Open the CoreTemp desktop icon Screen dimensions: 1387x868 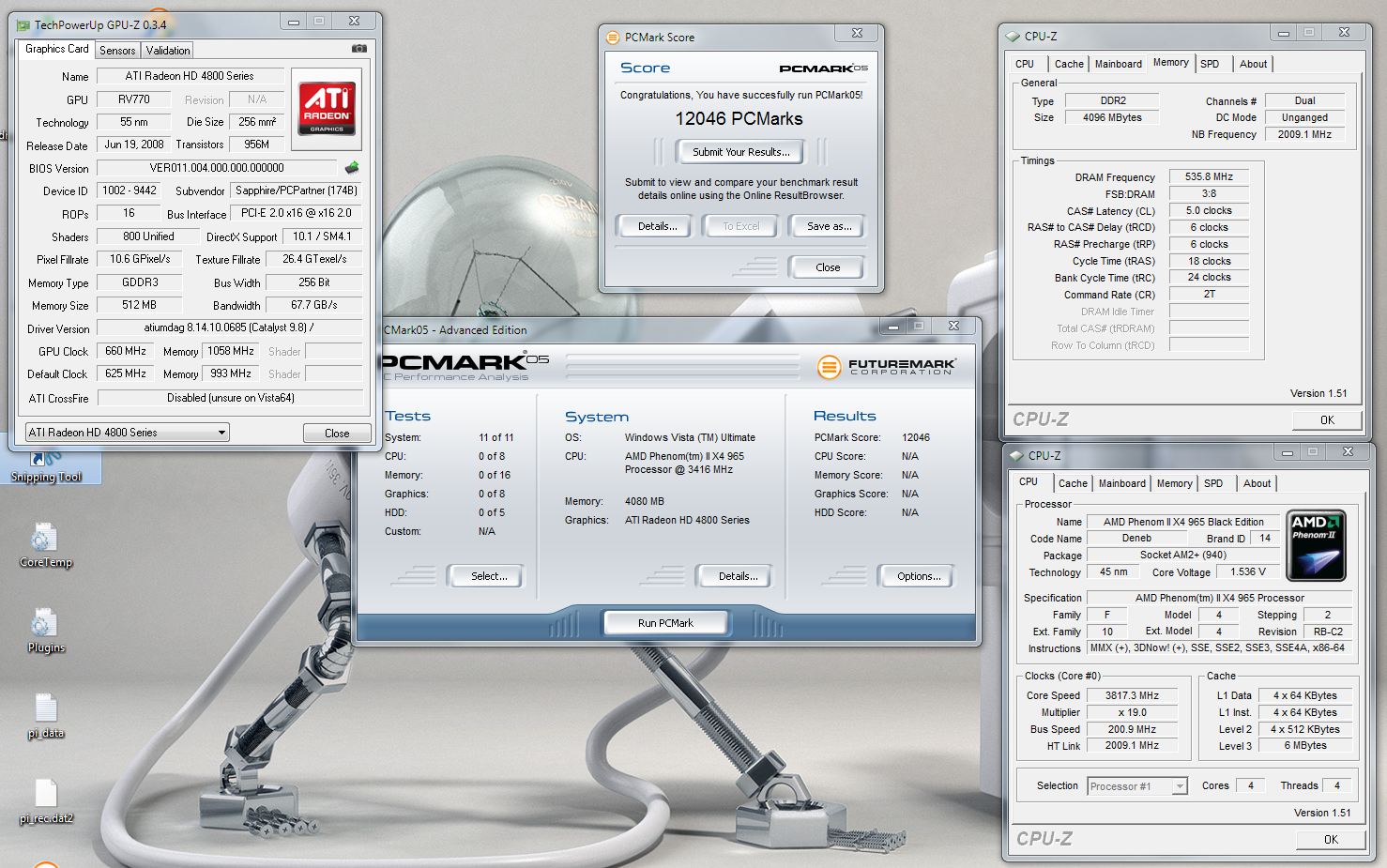click(x=45, y=545)
